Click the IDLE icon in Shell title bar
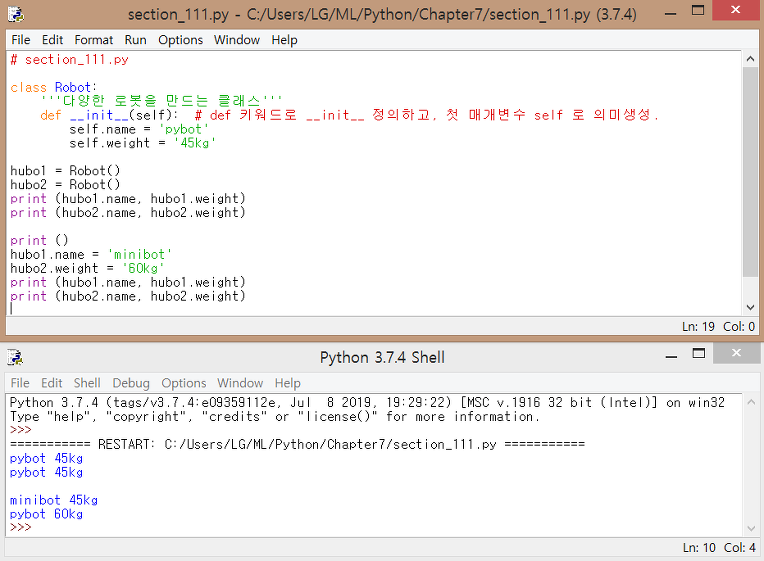The width and height of the screenshot is (764, 561). 16,357
